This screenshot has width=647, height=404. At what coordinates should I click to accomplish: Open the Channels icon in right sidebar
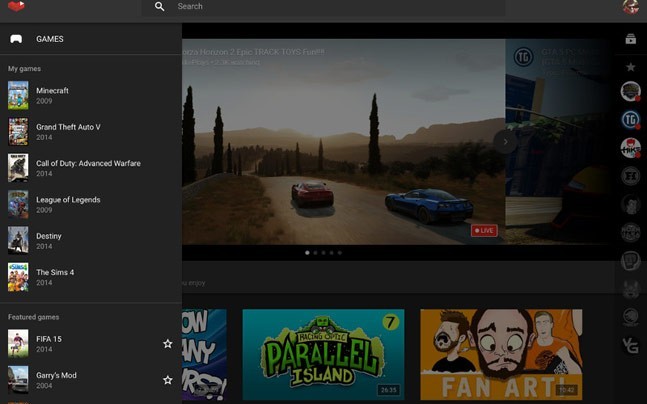(x=630, y=39)
